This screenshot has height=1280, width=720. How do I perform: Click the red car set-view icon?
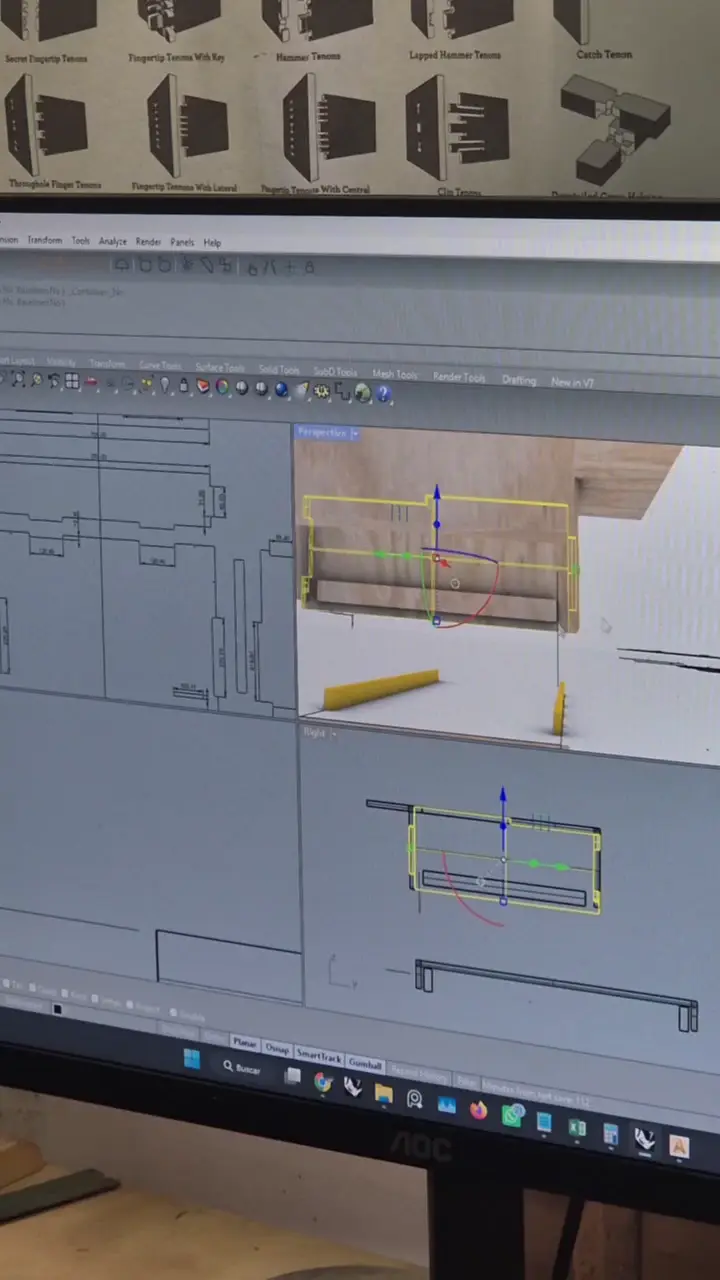click(x=92, y=382)
